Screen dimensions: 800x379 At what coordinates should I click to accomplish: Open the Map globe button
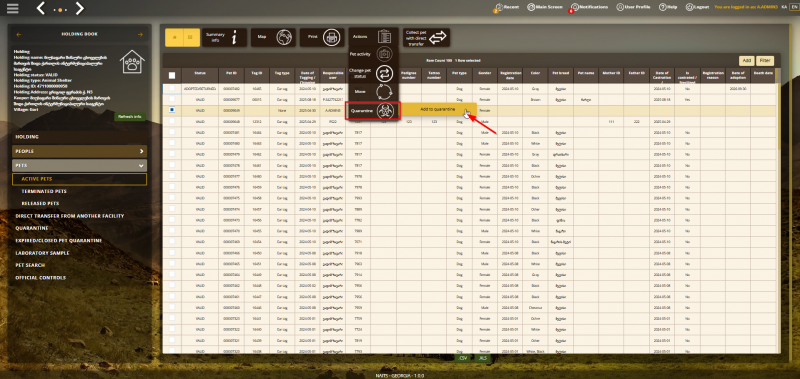click(273, 37)
